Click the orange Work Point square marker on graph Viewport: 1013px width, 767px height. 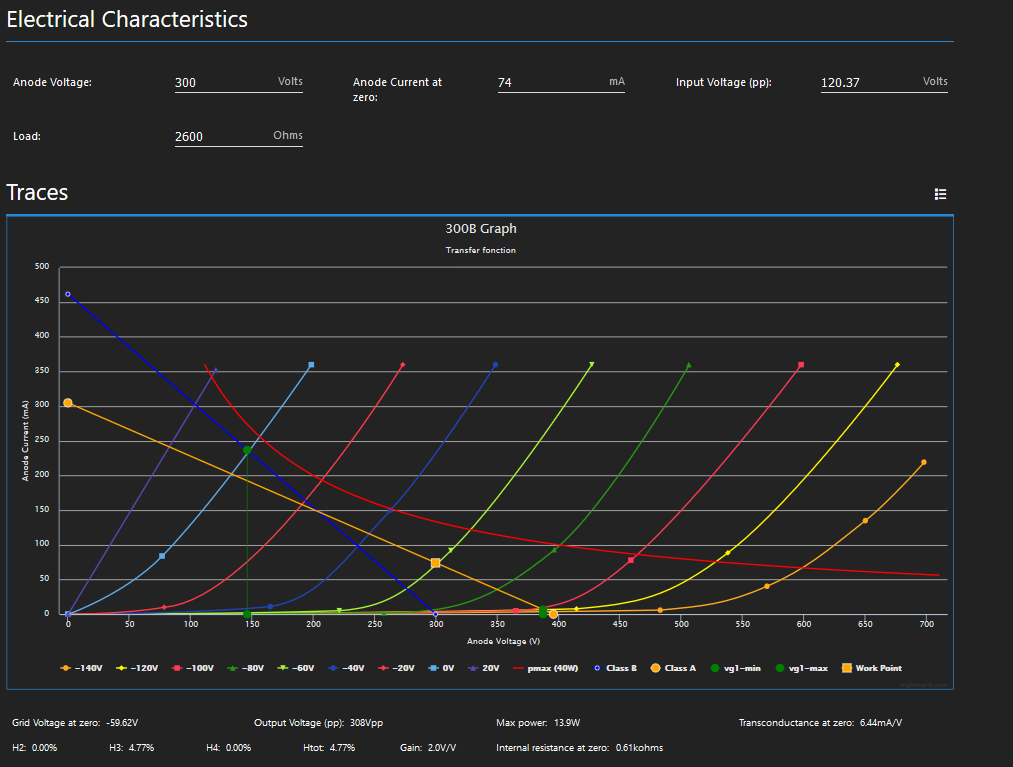tap(435, 563)
